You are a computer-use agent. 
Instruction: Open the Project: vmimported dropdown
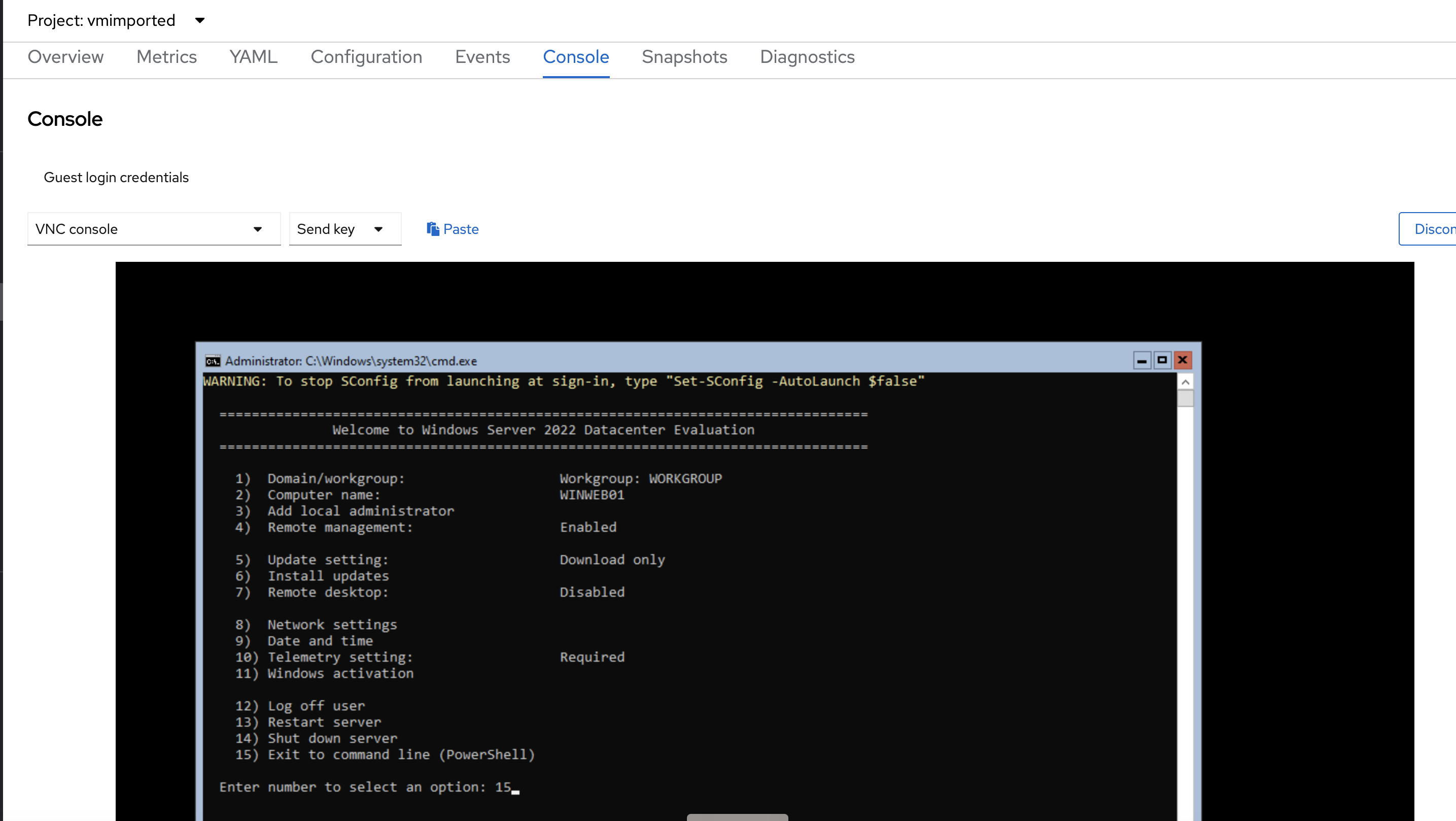click(117, 20)
